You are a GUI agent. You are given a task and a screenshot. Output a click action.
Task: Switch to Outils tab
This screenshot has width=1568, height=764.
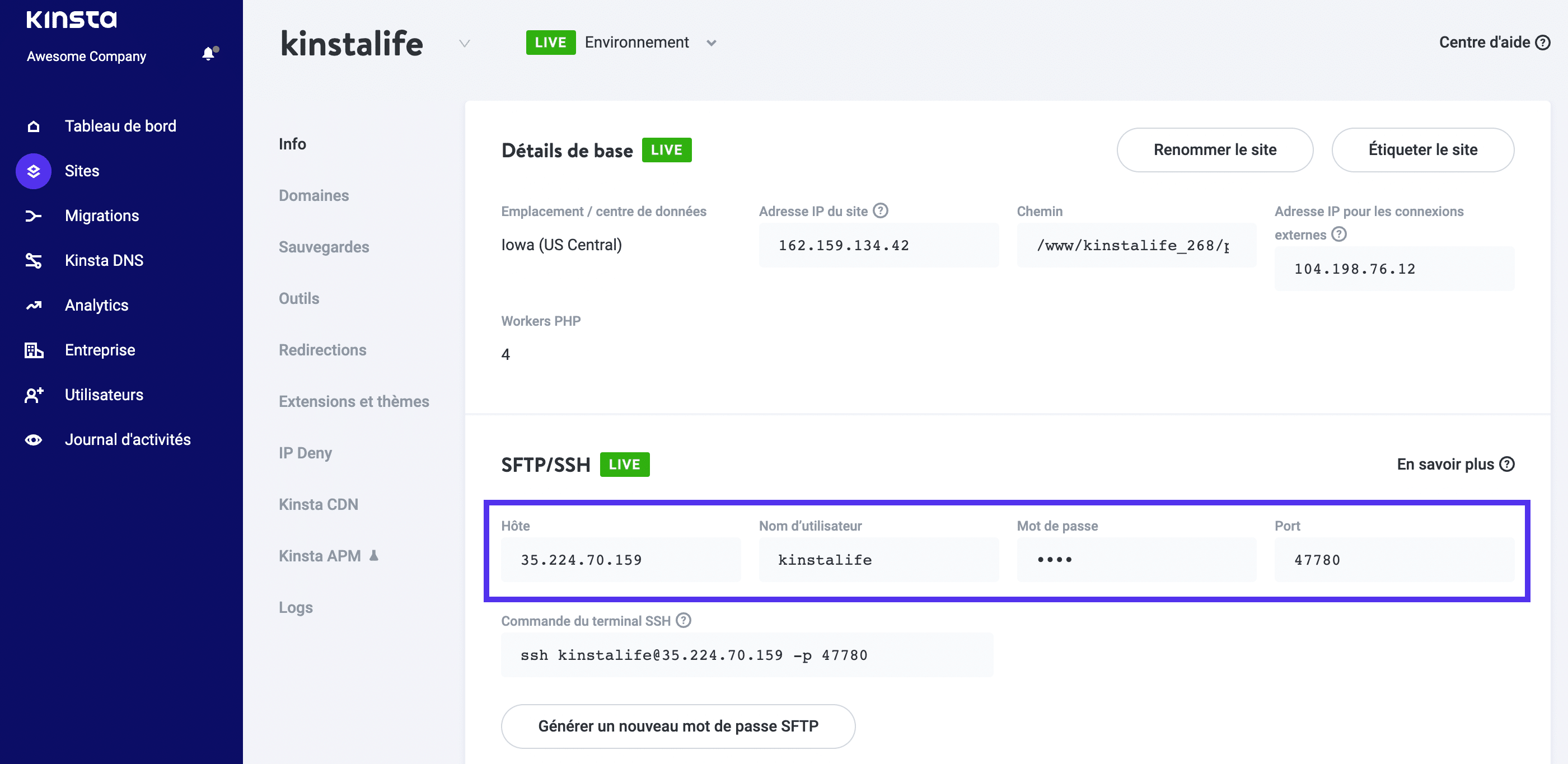click(x=299, y=298)
